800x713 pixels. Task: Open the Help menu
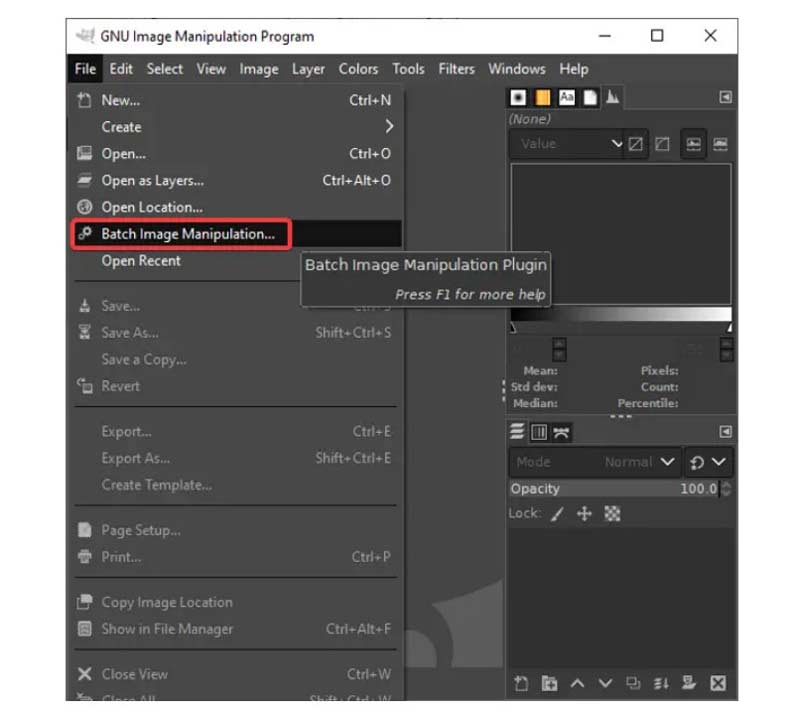click(x=573, y=69)
